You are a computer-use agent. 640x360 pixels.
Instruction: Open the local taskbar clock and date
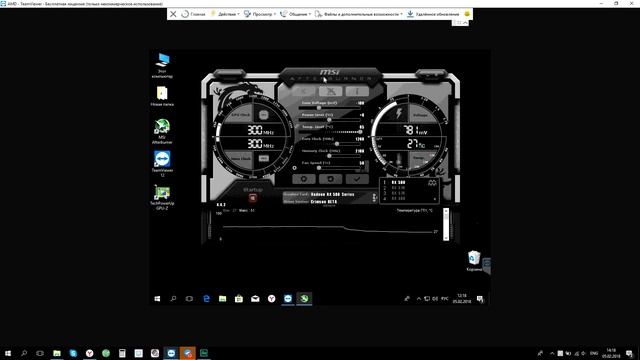coord(611,353)
